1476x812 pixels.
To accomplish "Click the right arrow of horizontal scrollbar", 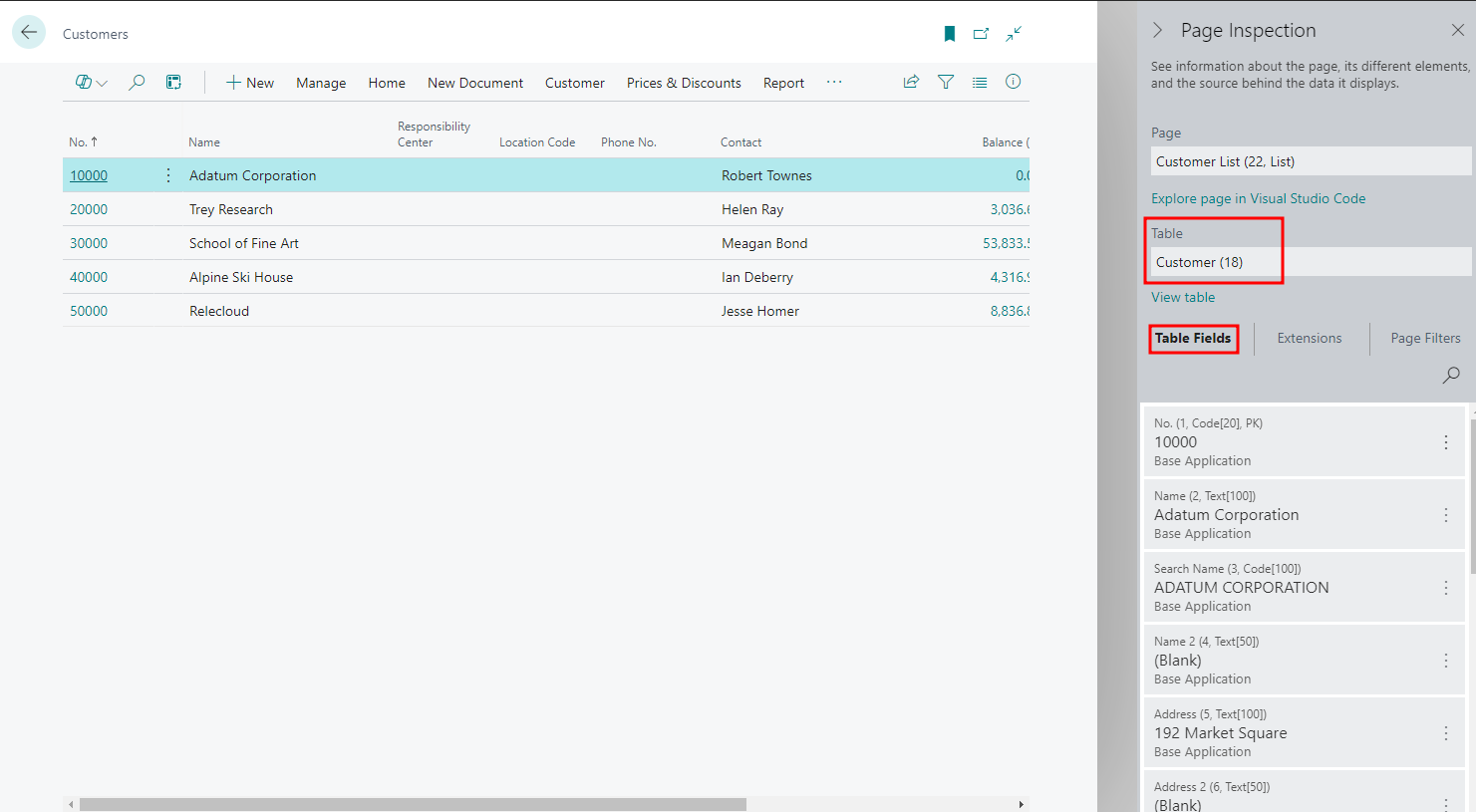I will click(1021, 804).
